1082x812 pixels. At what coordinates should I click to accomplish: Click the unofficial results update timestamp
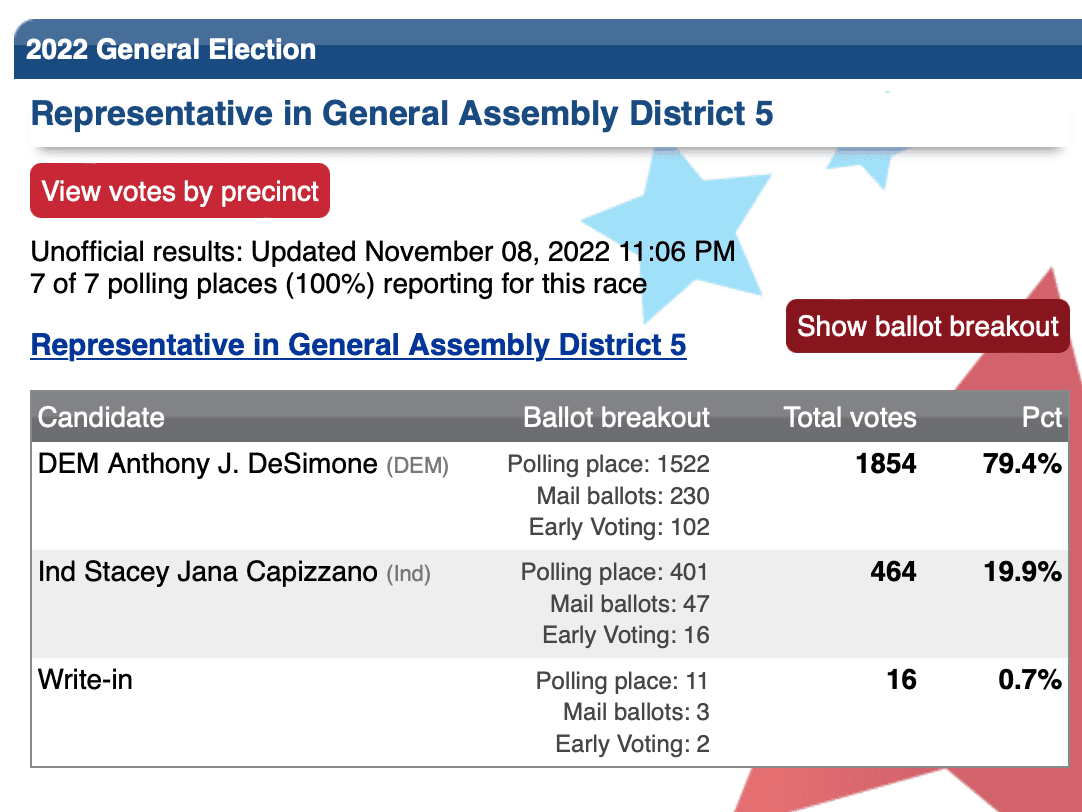[383, 252]
